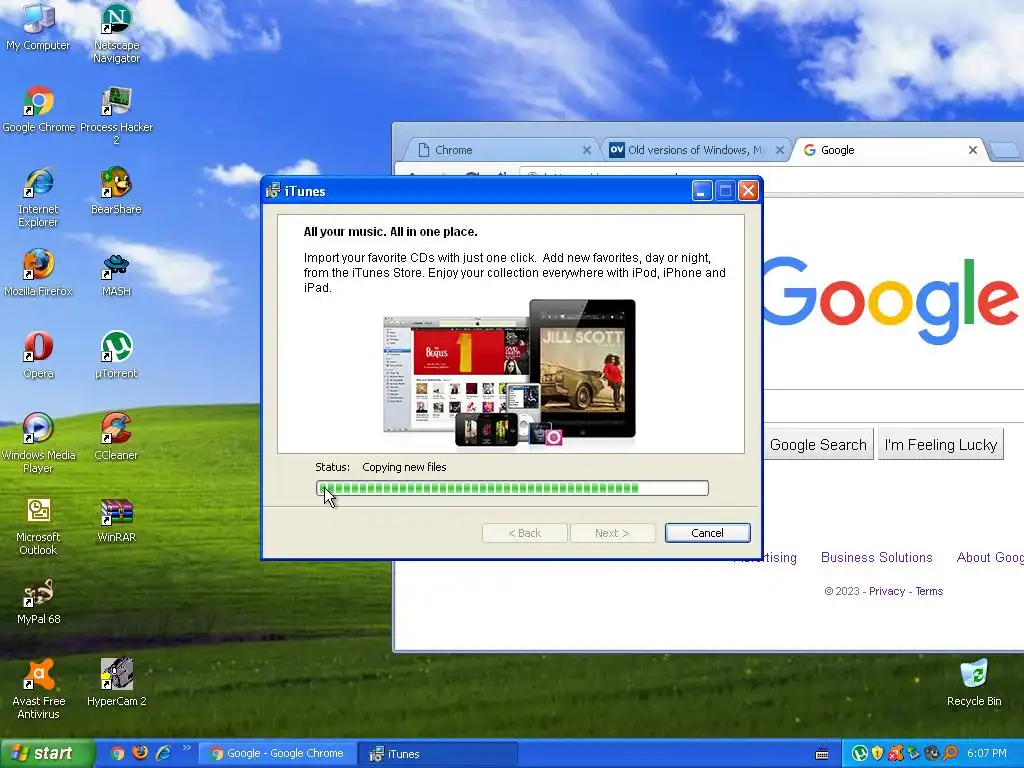Select Microsoft Outlook desktop icon
This screenshot has height=768, width=1024.
click(x=39, y=525)
